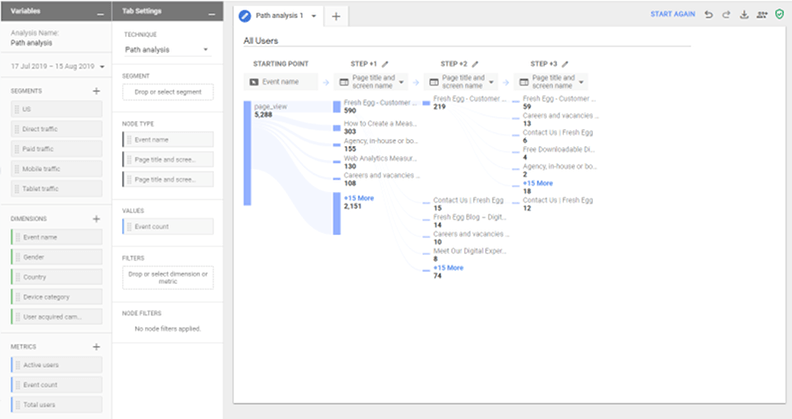792x419 pixels.
Task: Select the Total users metric
Action: pos(57,404)
